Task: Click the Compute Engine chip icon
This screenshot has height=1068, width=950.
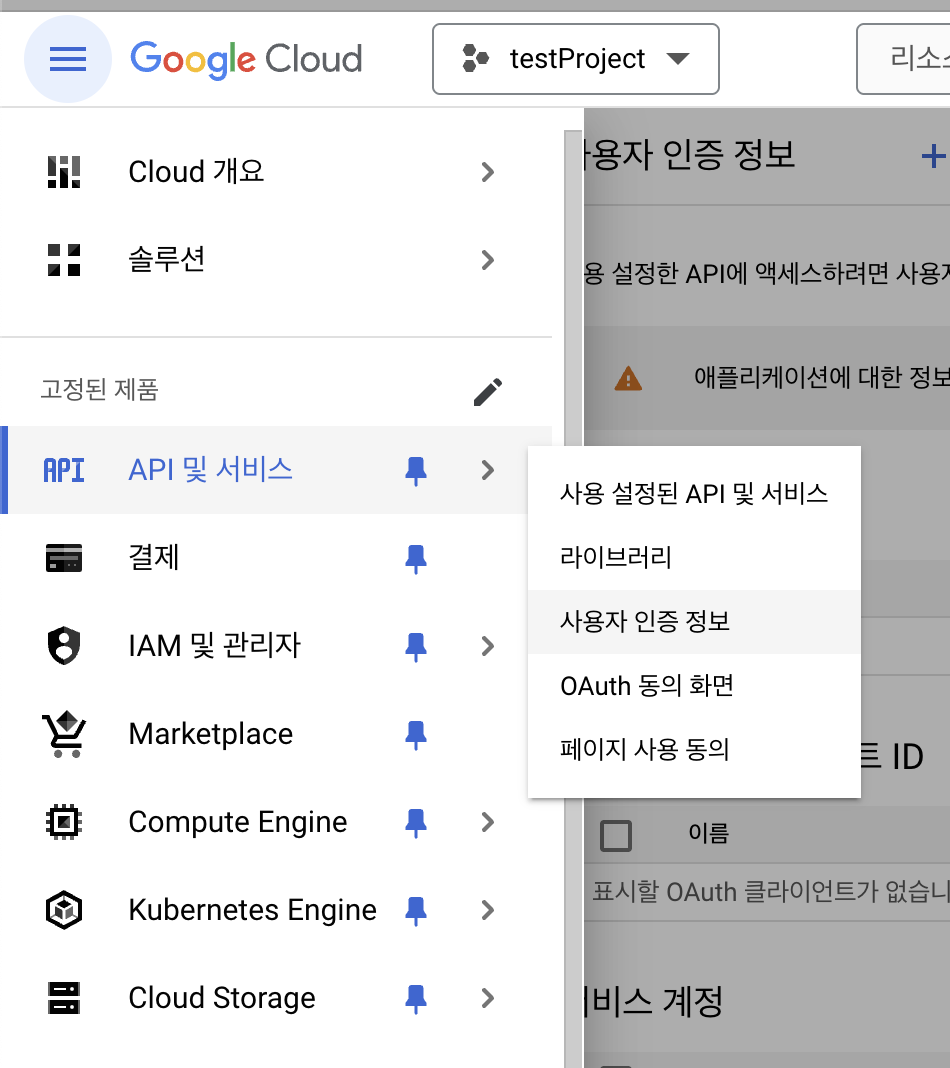Action: tap(64, 821)
